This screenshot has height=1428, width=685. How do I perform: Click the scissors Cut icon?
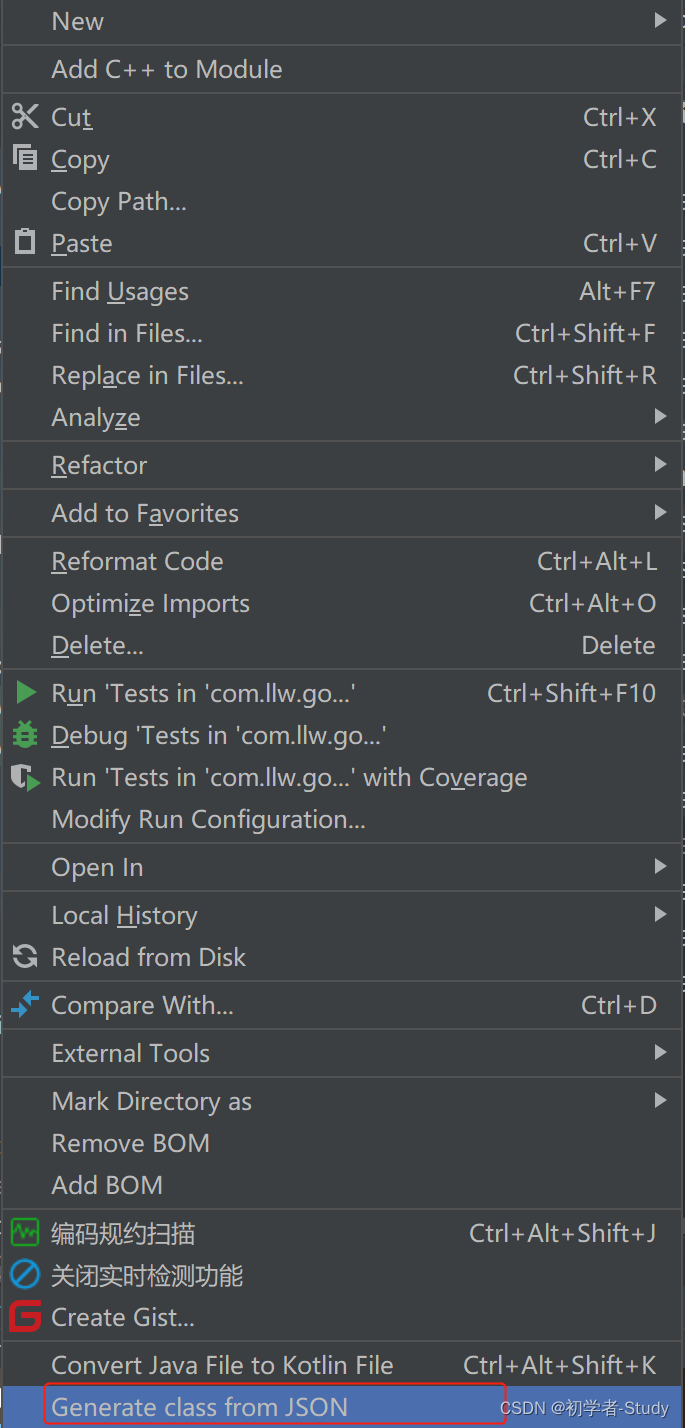[x=25, y=117]
